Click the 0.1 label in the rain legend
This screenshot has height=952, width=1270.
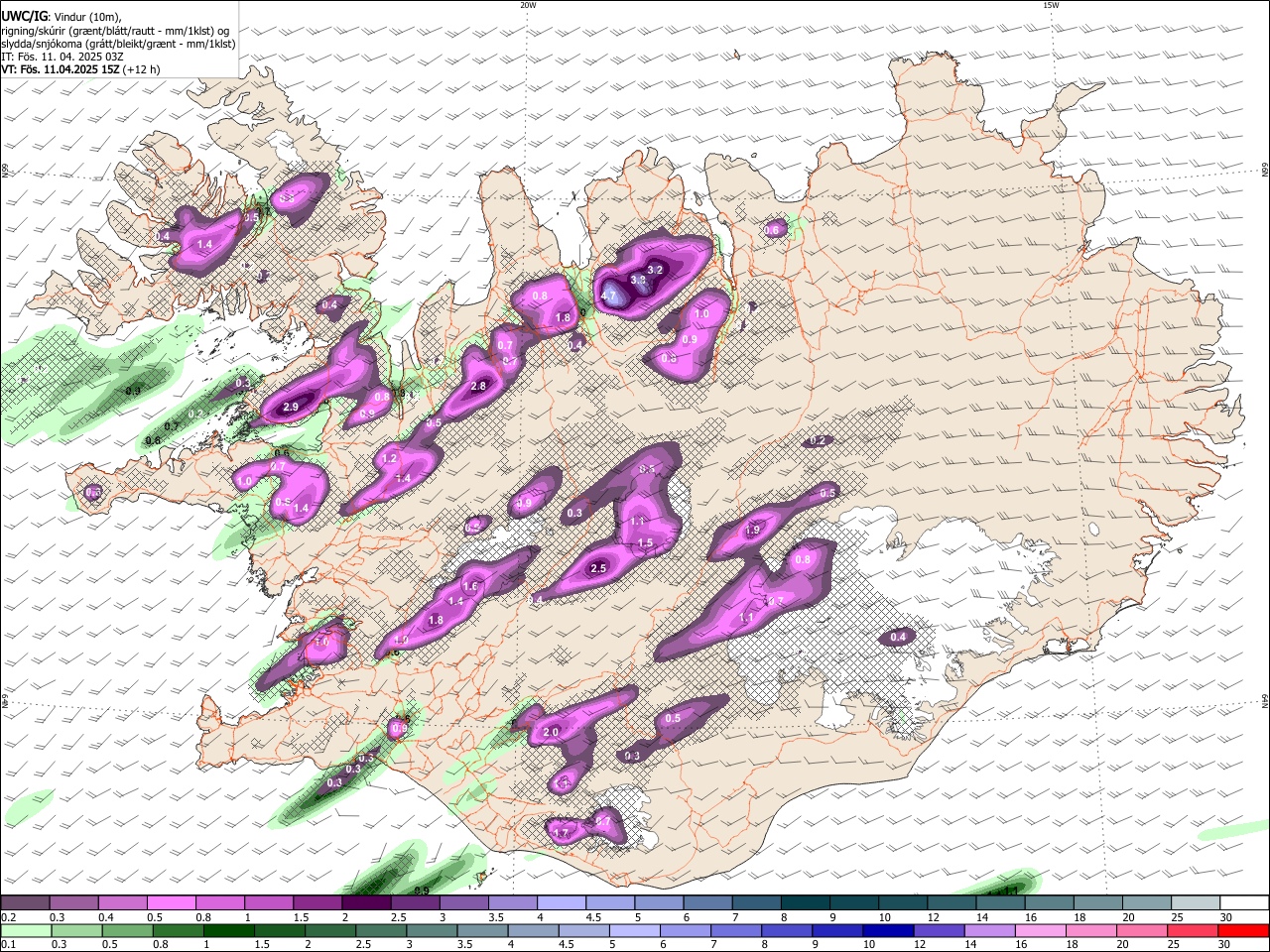tap(8, 945)
